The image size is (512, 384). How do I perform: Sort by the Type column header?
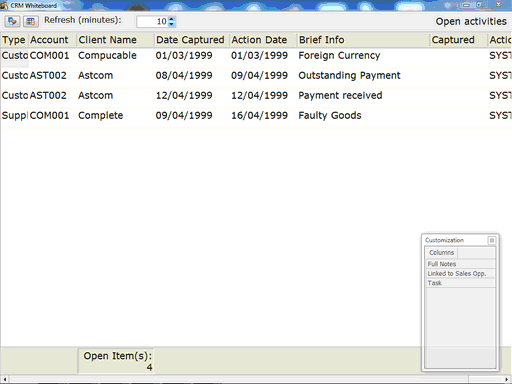tap(14, 40)
